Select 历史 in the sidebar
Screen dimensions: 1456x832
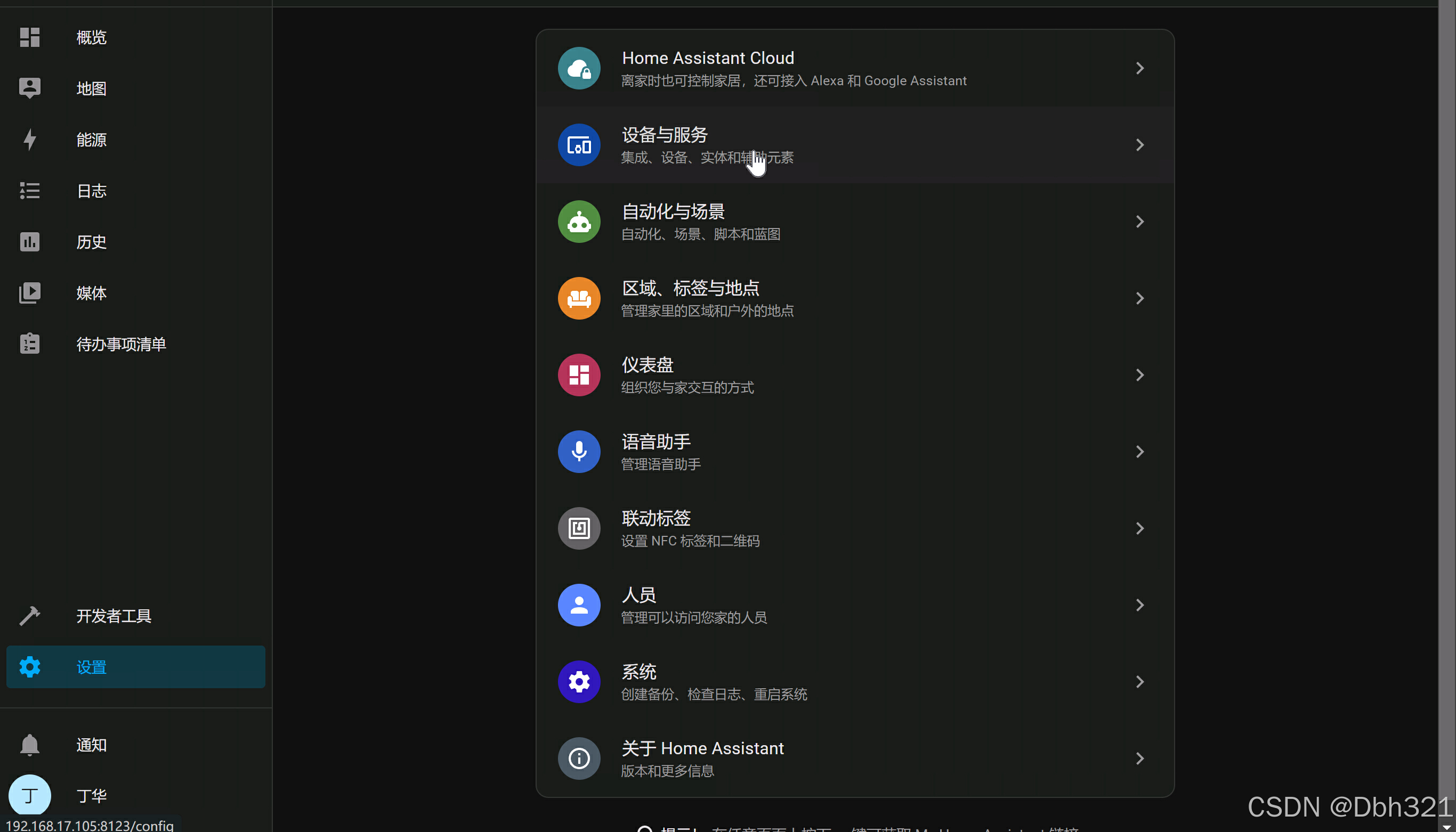92,242
